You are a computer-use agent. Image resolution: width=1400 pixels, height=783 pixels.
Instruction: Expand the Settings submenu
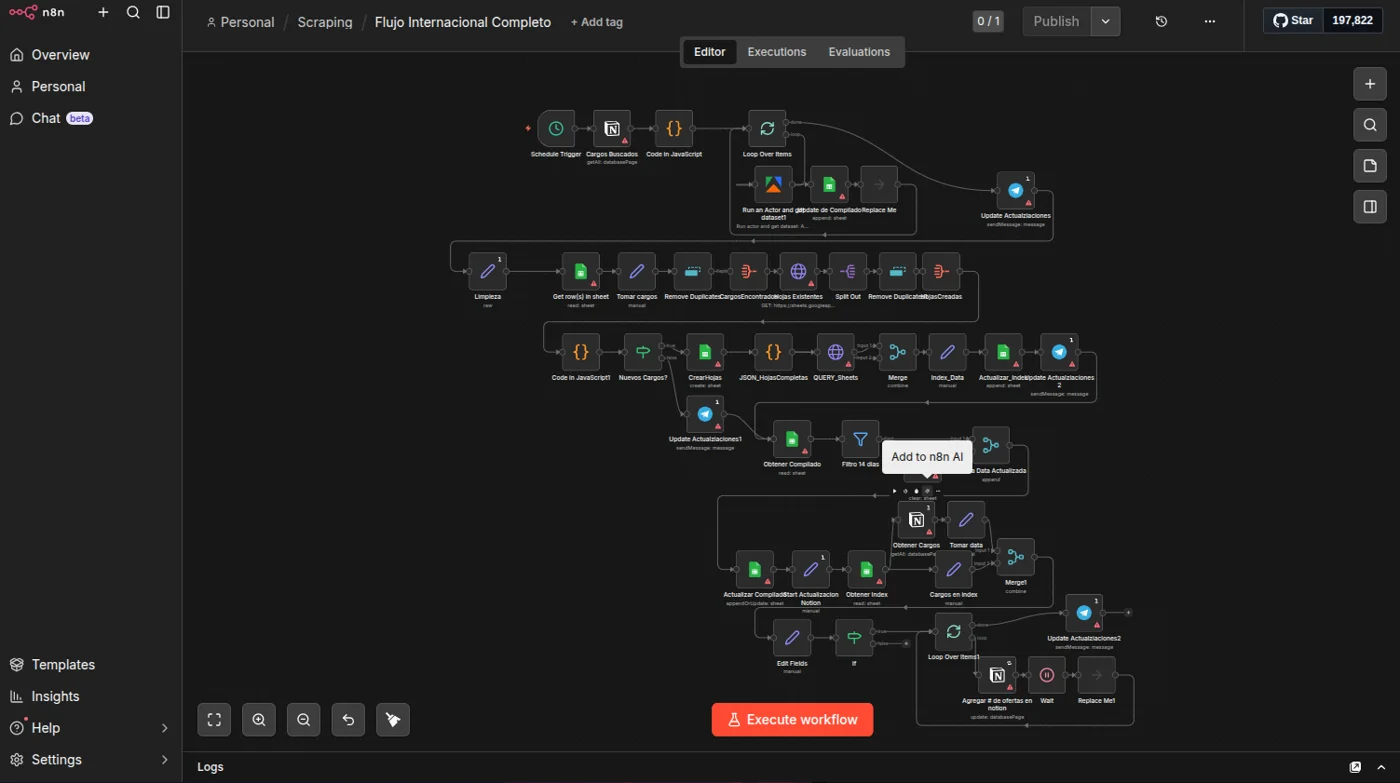point(165,760)
